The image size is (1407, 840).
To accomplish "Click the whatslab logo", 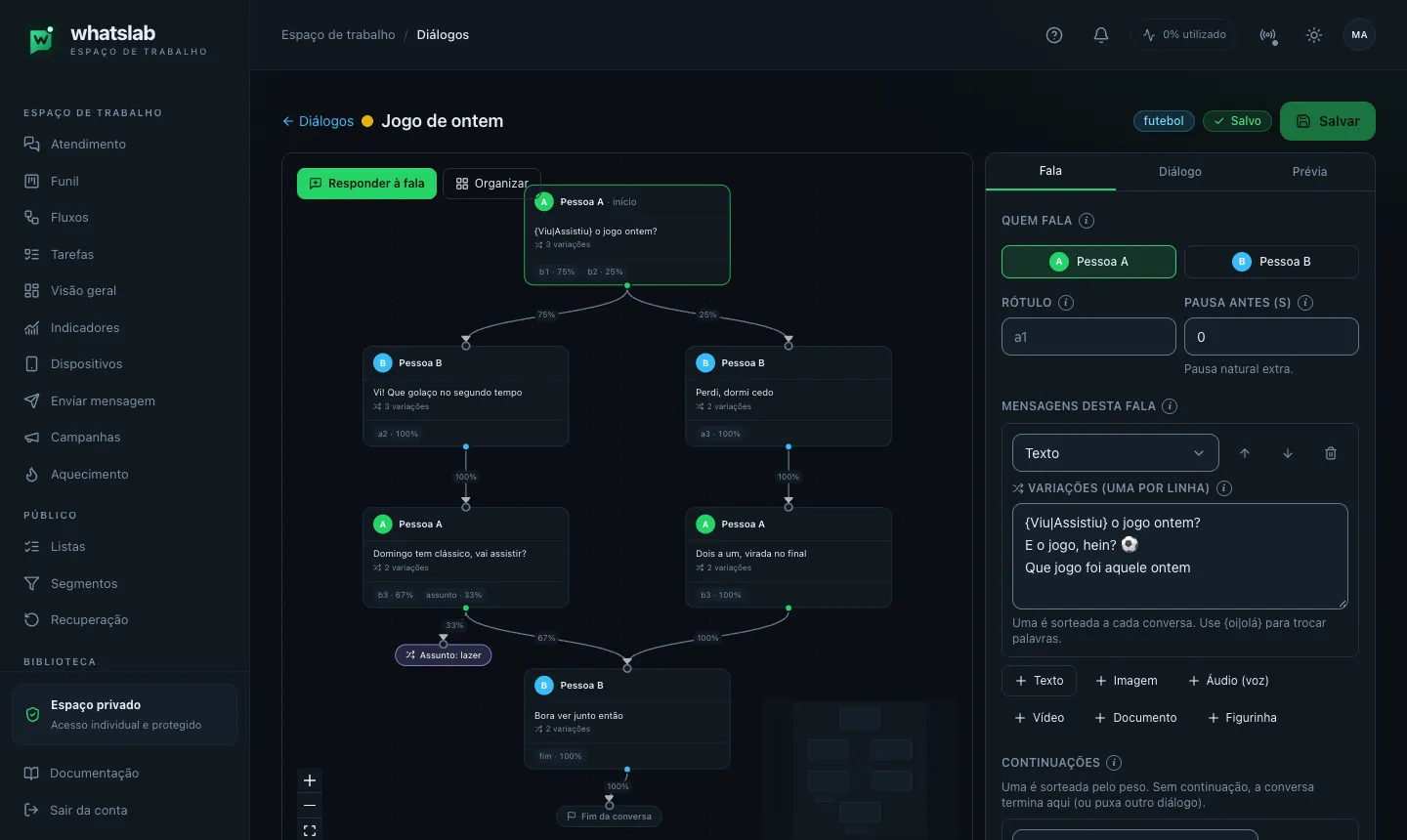I will point(41,40).
